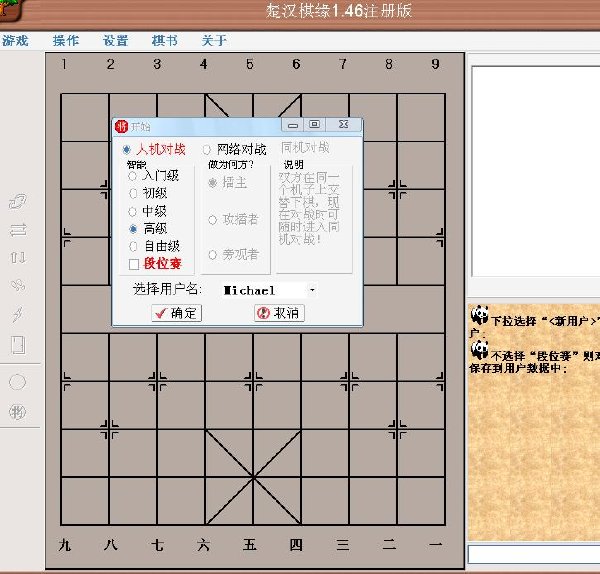Click the second panda icon in tips panel
This screenshot has width=600, height=574.
point(479,350)
